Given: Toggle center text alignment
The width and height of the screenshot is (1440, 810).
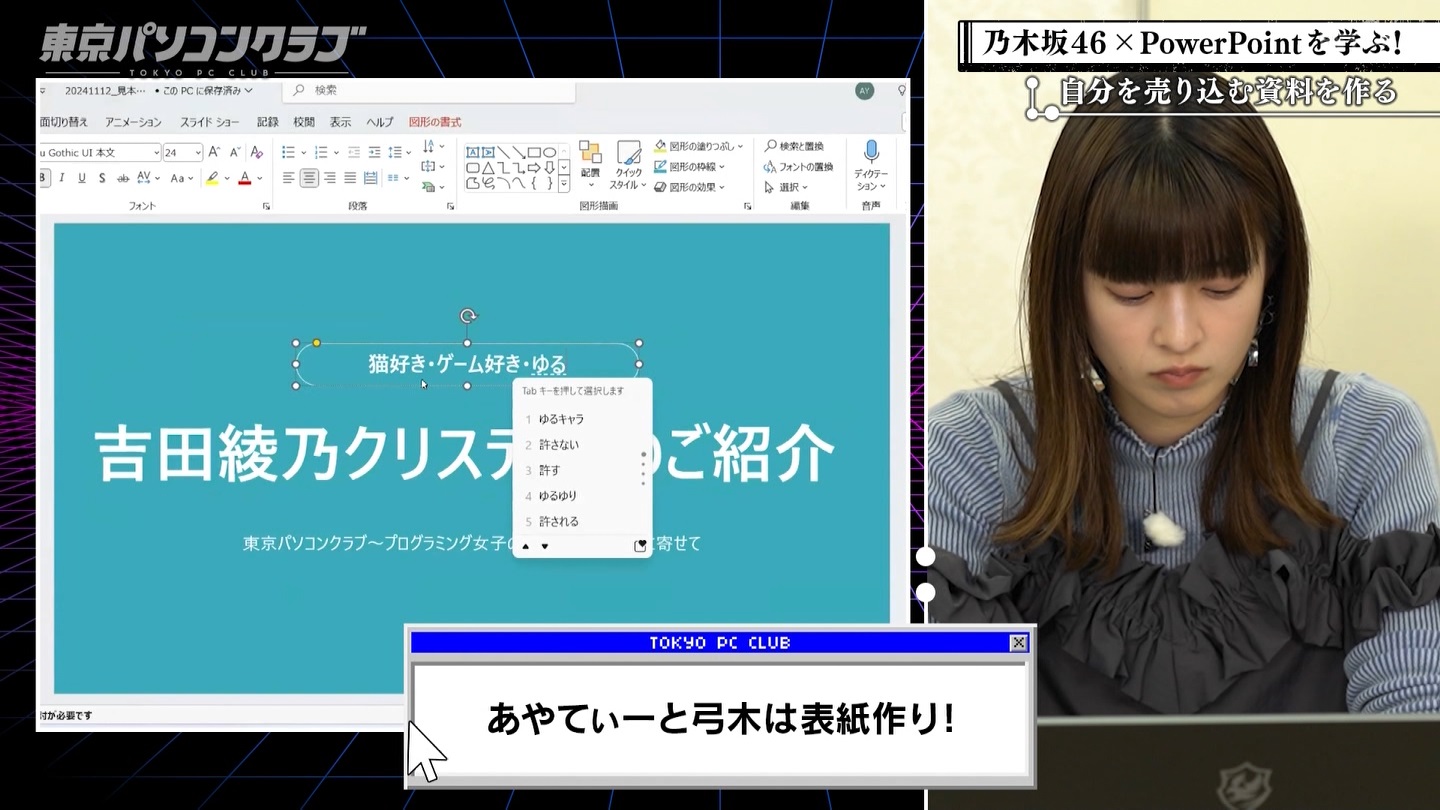Looking at the screenshot, I should pyautogui.click(x=309, y=178).
